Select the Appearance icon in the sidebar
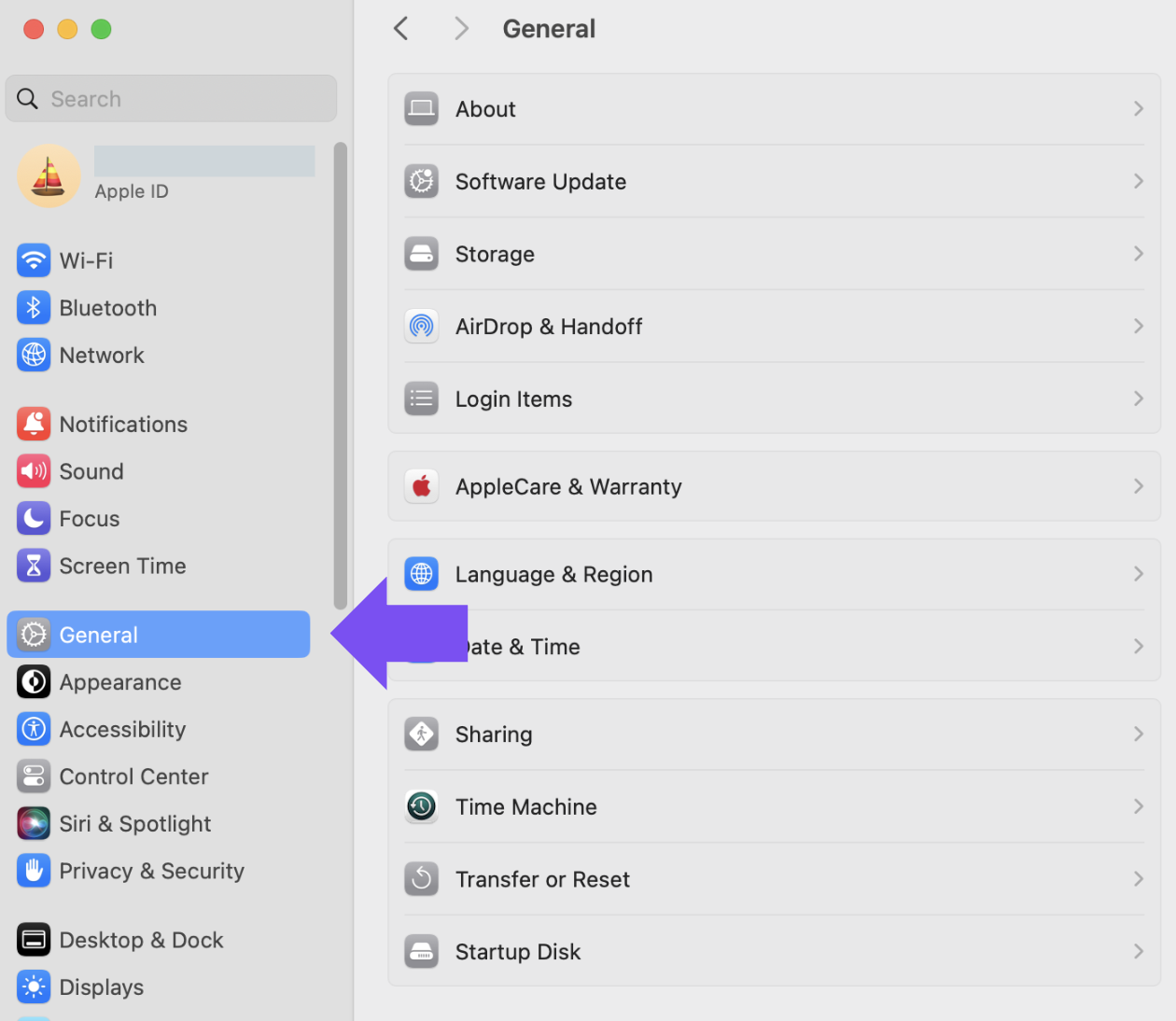 click(x=34, y=682)
